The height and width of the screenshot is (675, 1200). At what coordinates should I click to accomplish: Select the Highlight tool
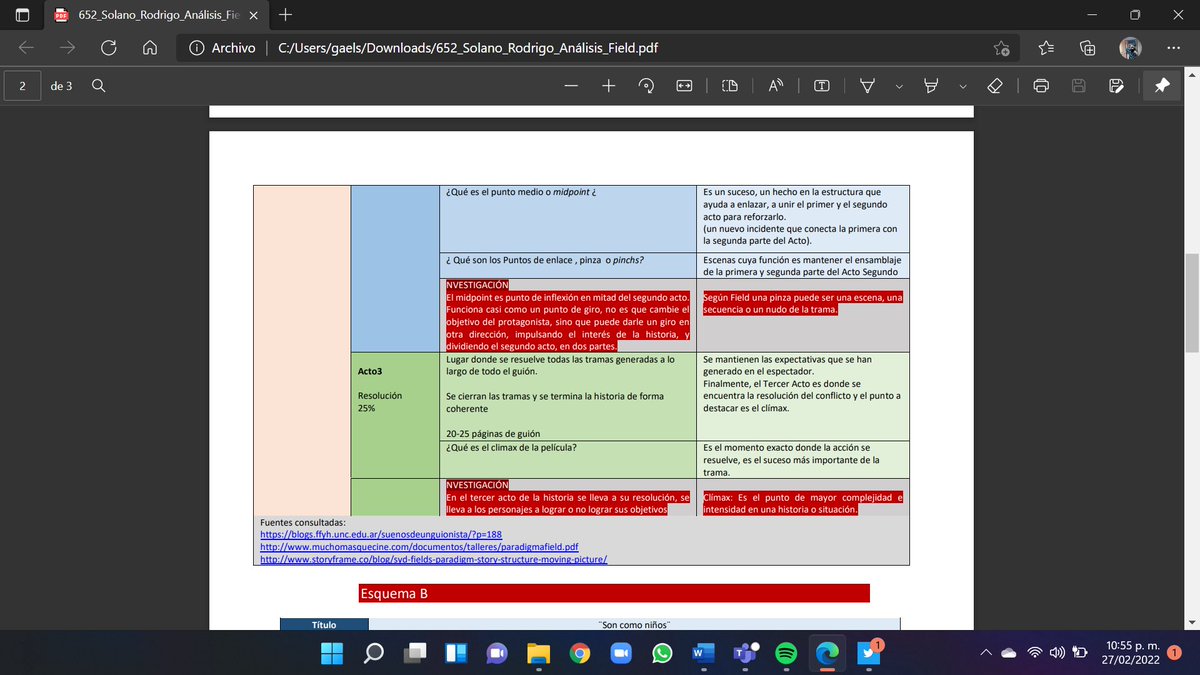pyautogui.click(x=932, y=86)
